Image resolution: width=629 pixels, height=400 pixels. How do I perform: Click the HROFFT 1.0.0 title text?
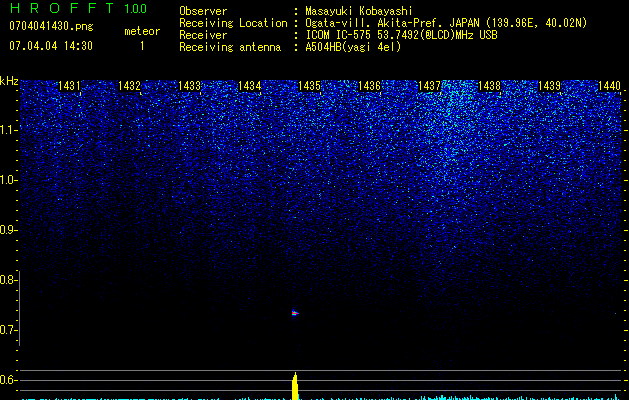coord(79,8)
